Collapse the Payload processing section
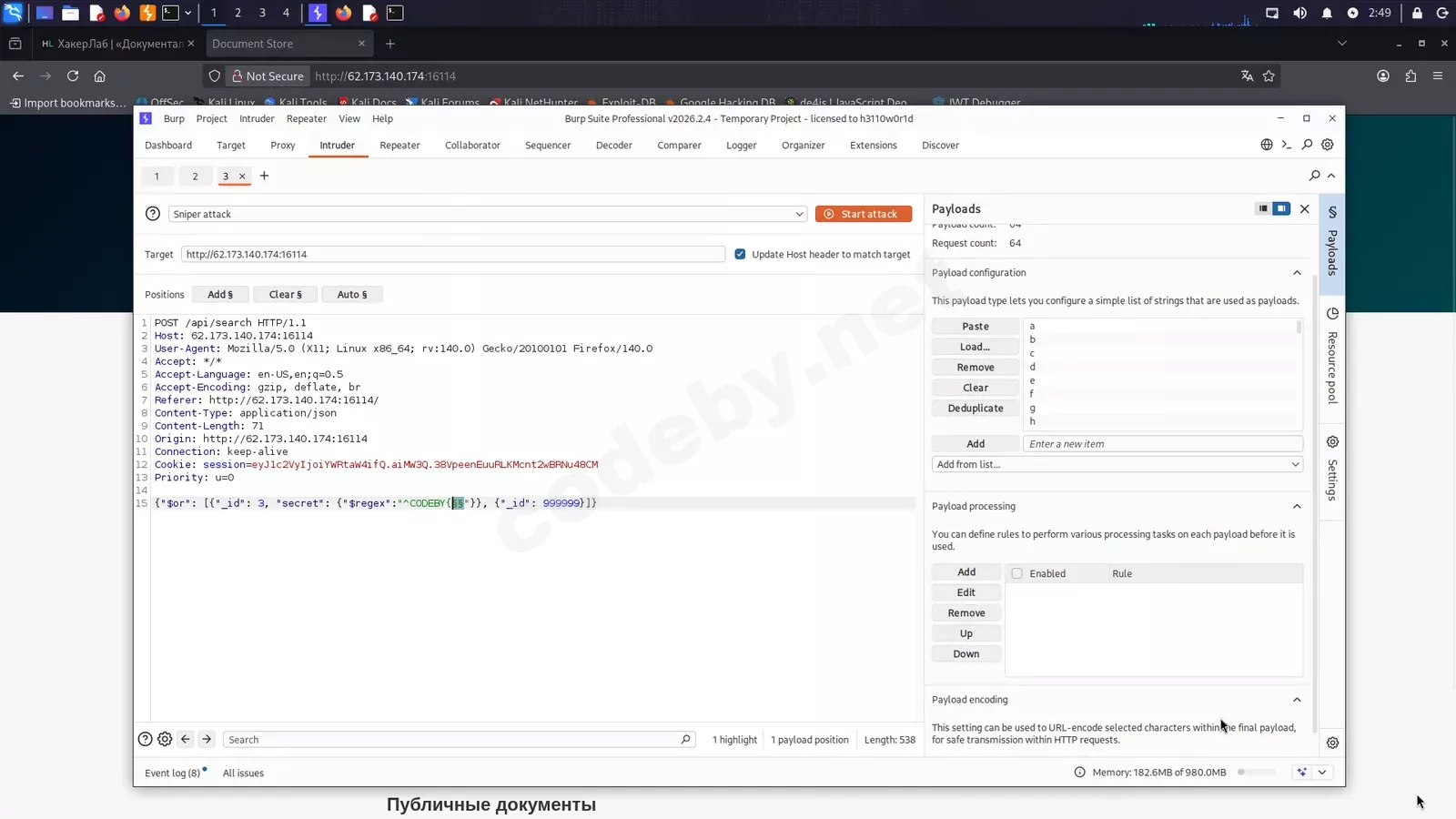1456x819 pixels. pos(1297,507)
